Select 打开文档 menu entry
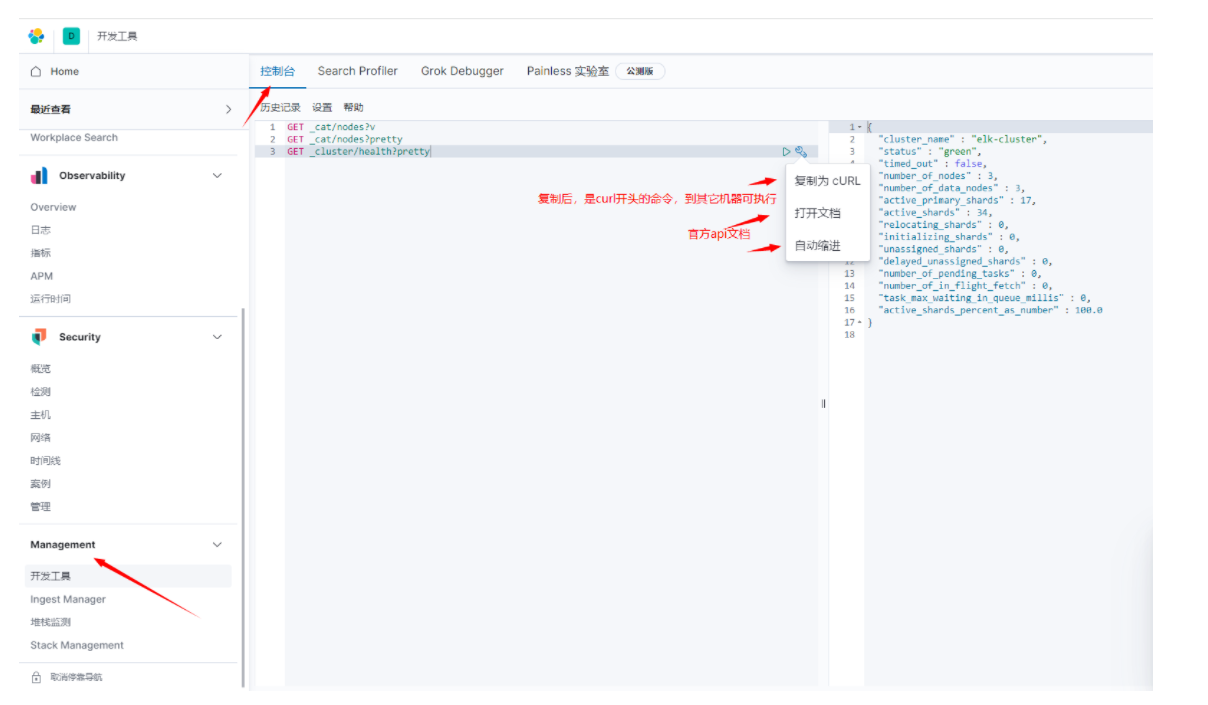Image resolution: width=1208 pixels, height=705 pixels. [817, 213]
